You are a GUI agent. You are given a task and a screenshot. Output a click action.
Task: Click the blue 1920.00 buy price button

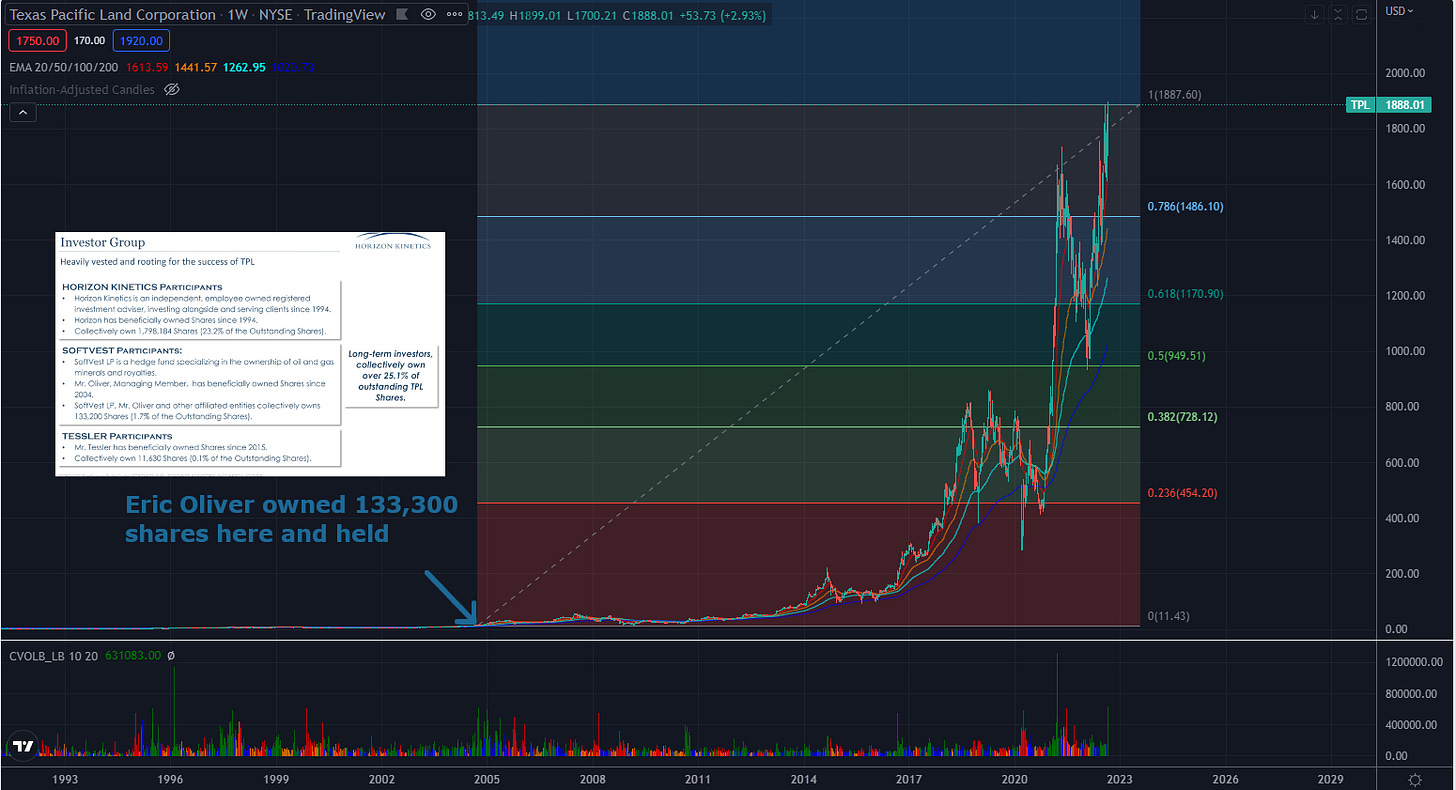pyautogui.click(x=141, y=41)
